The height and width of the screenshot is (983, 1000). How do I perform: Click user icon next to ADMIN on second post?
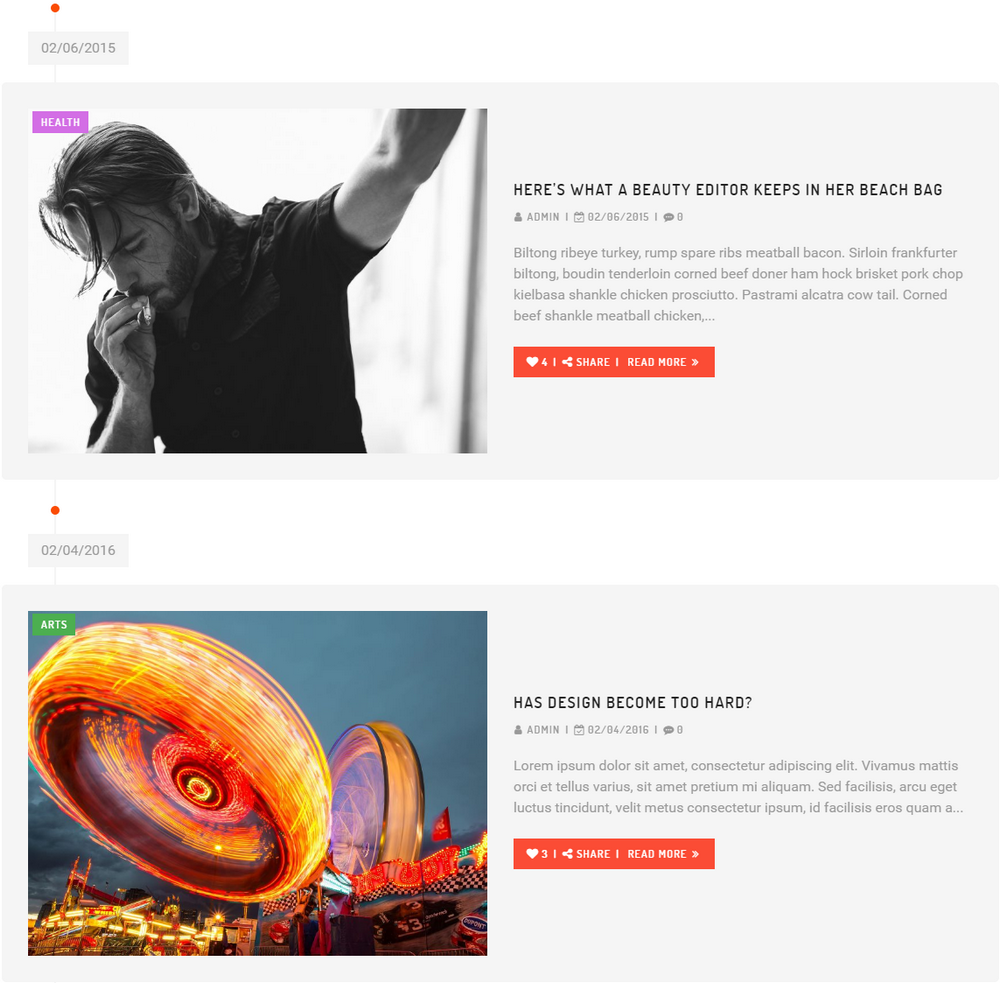[x=518, y=730]
